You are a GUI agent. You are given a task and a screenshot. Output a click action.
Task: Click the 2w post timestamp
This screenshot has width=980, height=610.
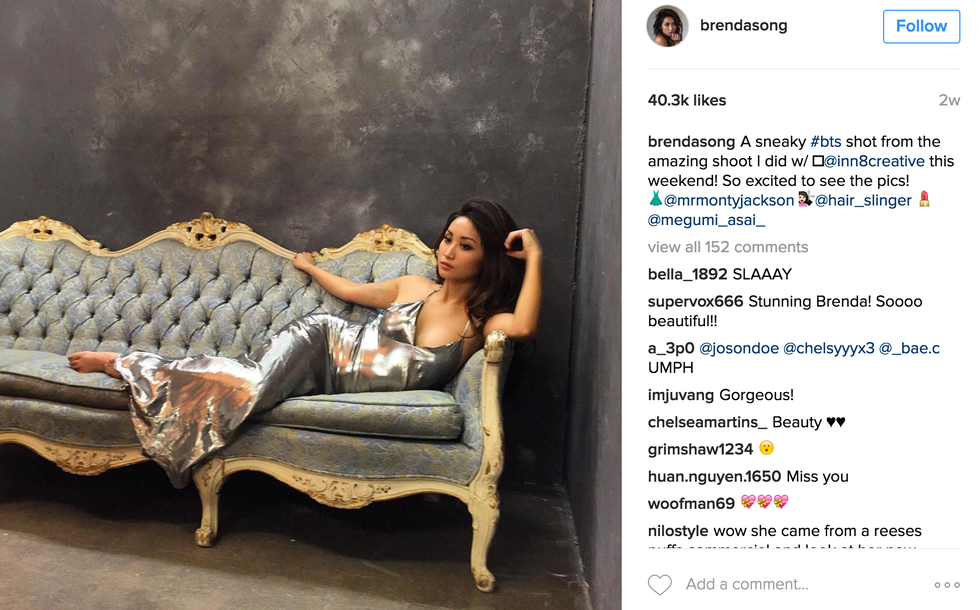(949, 101)
